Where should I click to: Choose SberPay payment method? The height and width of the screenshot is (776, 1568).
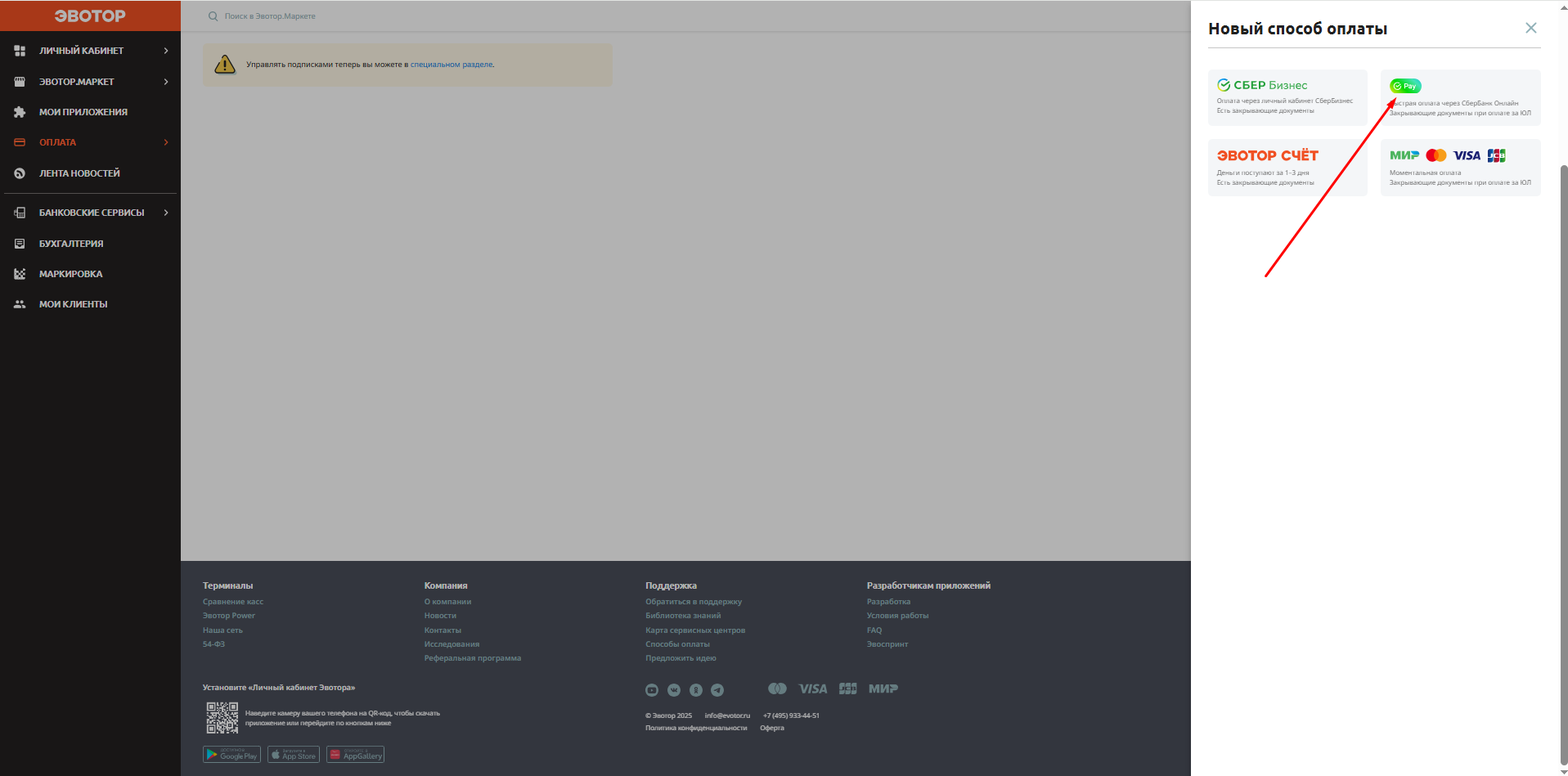1460,97
